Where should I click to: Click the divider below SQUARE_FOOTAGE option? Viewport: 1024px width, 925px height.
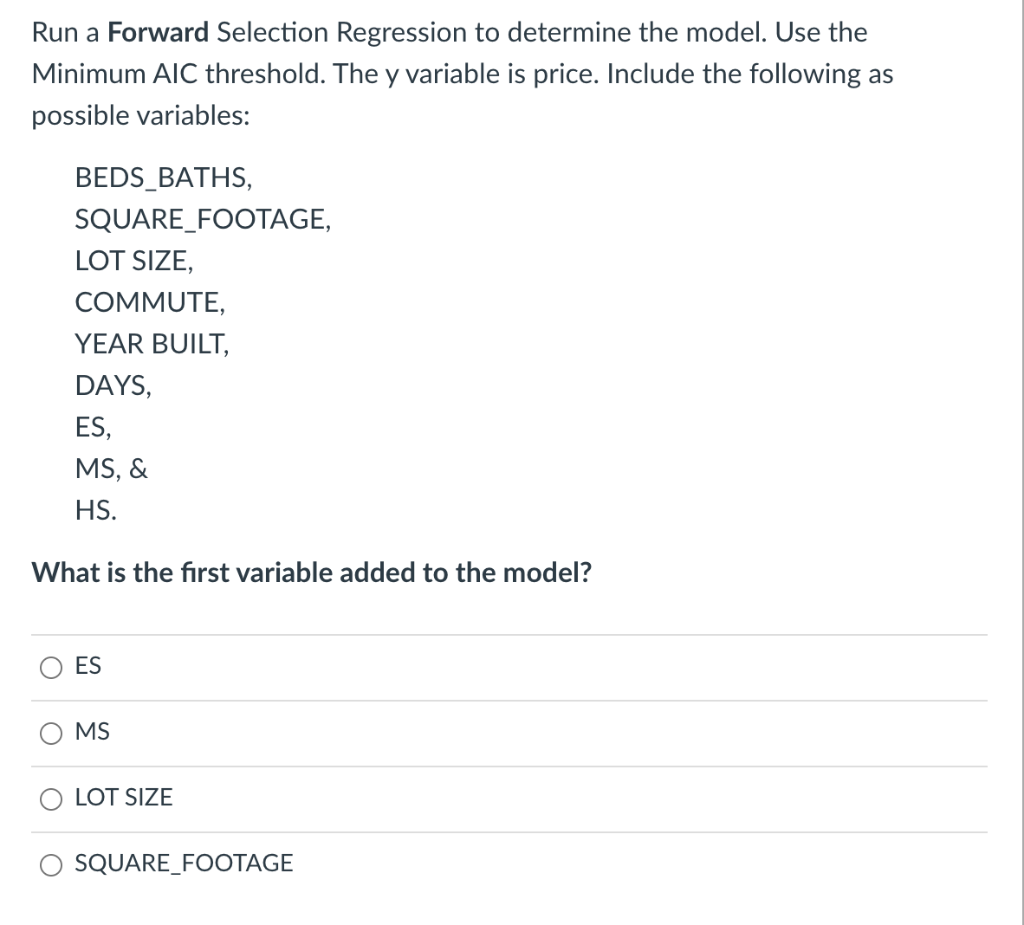coord(510,898)
